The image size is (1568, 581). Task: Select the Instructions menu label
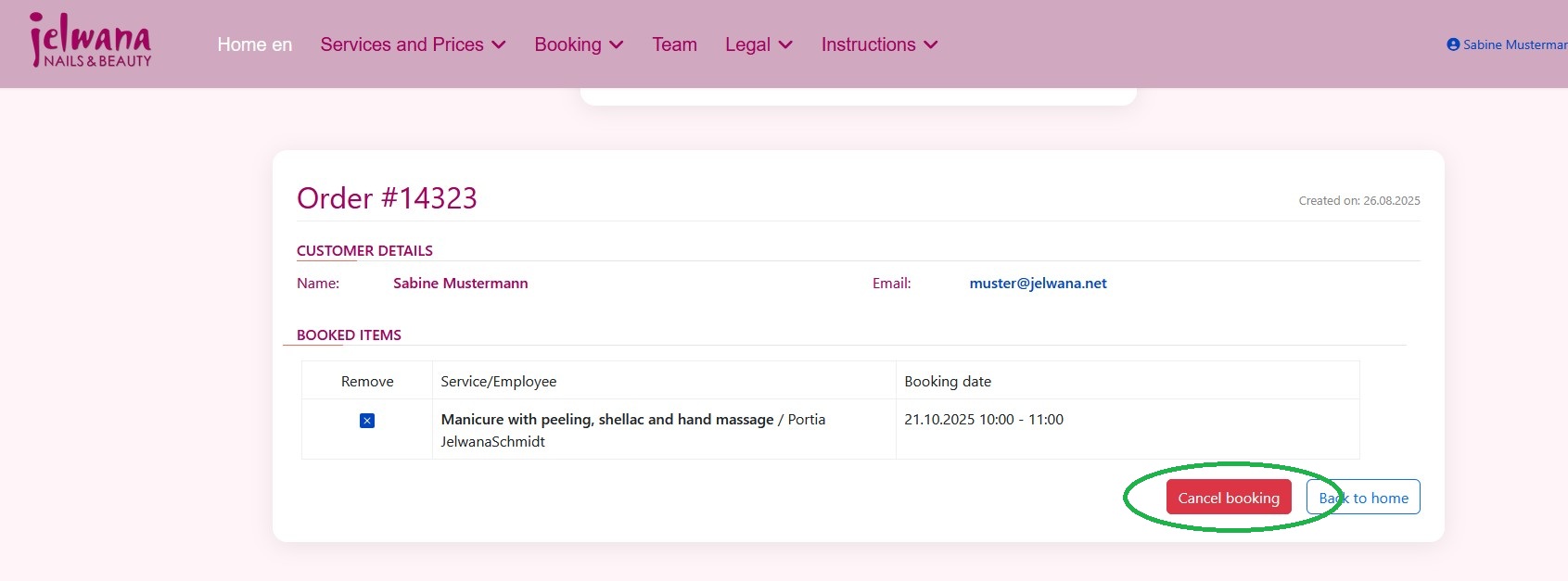tap(868, 44)
